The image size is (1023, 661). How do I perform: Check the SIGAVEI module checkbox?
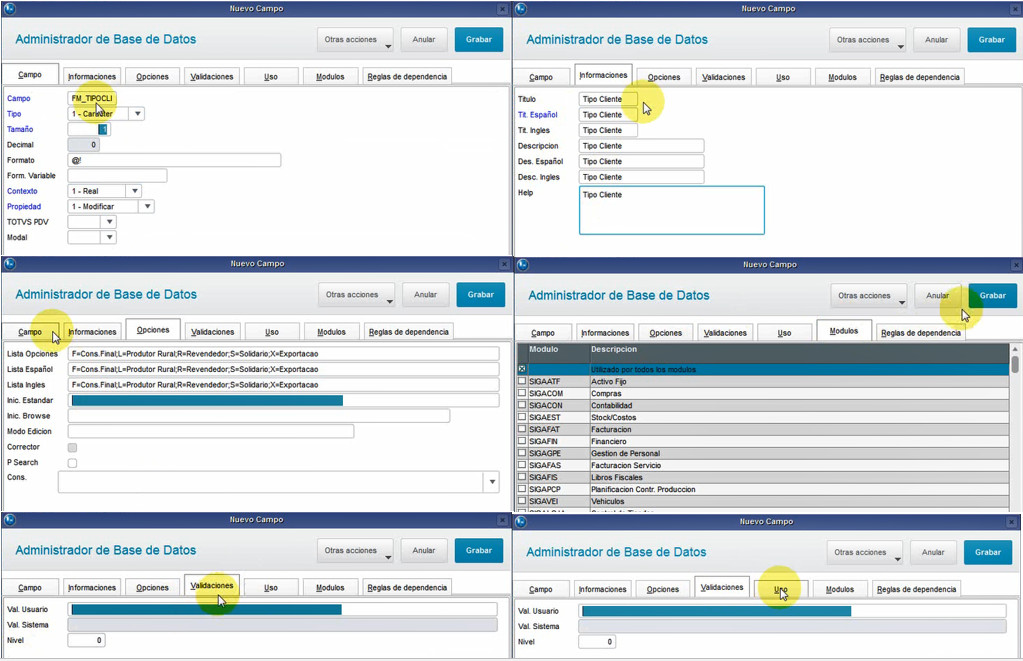[x=522, y=501]
